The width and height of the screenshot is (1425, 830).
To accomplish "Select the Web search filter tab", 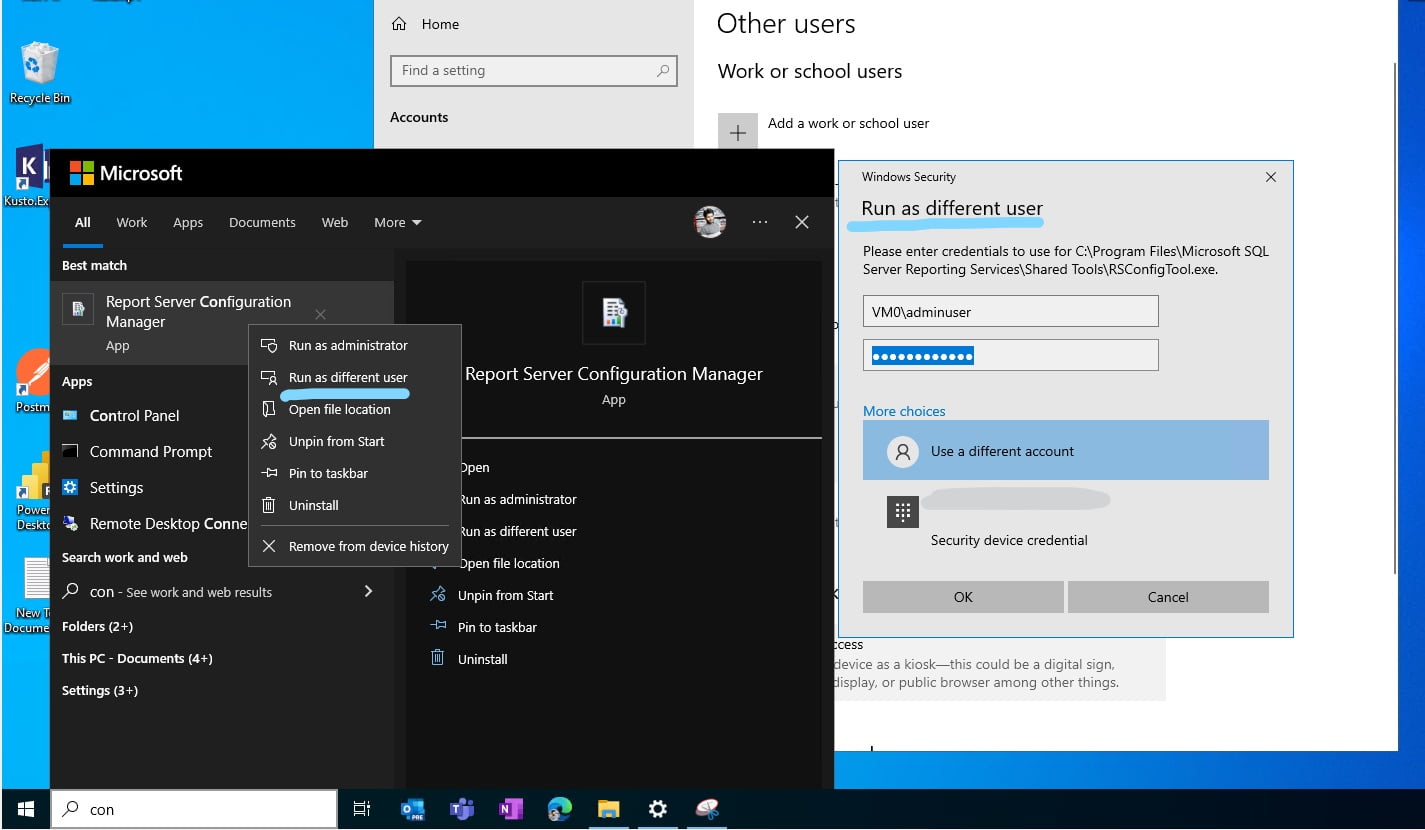I will (335, 222).
